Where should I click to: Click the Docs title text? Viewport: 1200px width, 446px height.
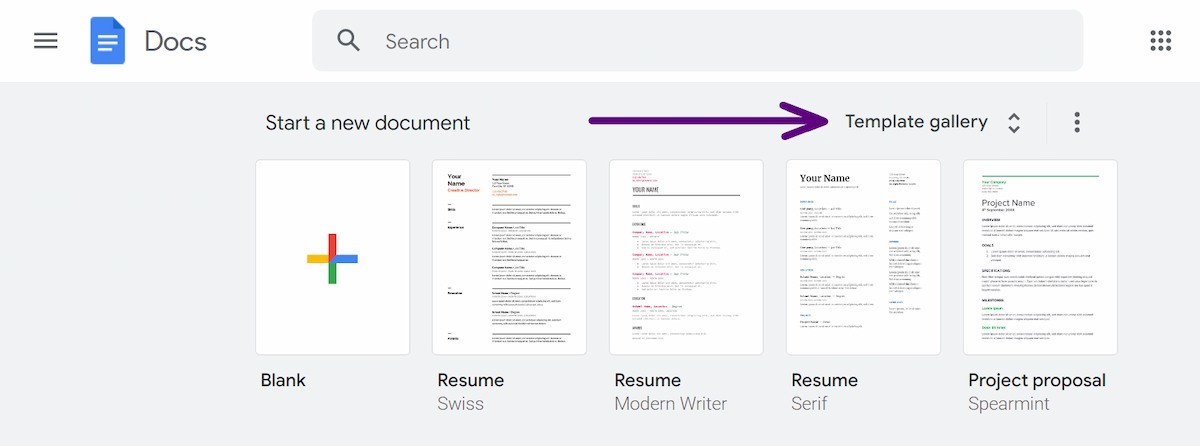click(176, 41)
